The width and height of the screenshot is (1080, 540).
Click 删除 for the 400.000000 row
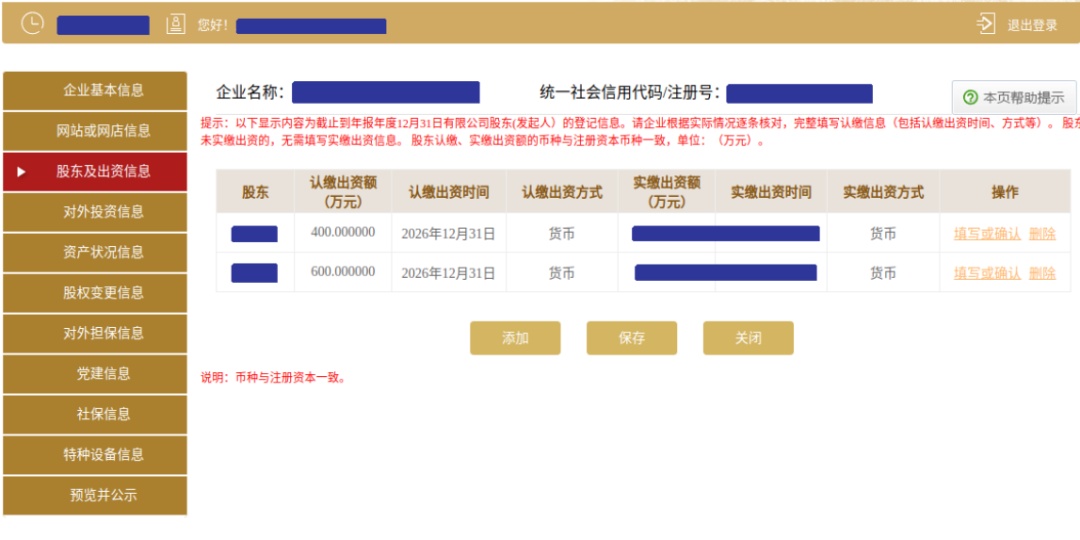pos(1042,234)
